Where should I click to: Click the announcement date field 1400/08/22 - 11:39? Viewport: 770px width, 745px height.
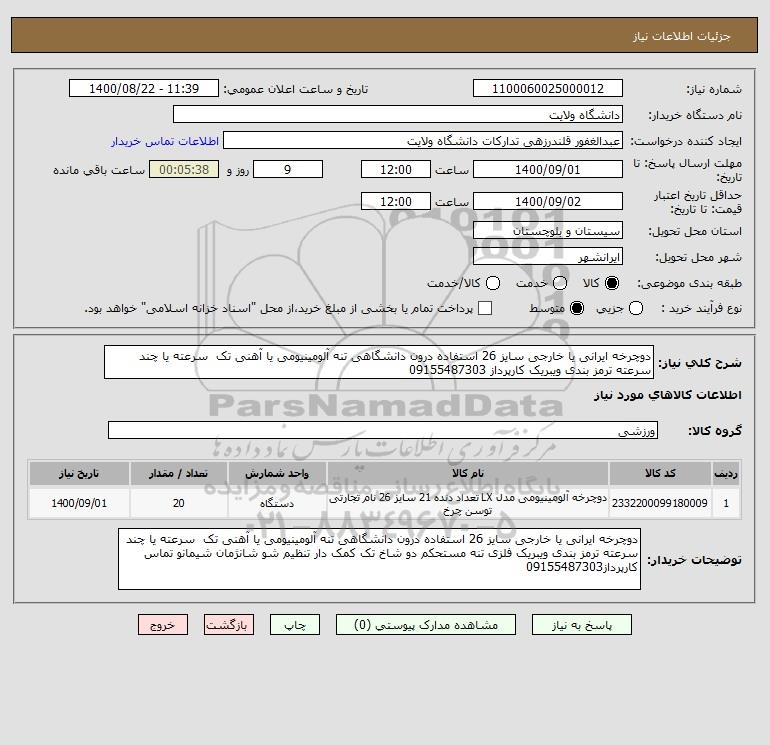[x=144, y=88]
